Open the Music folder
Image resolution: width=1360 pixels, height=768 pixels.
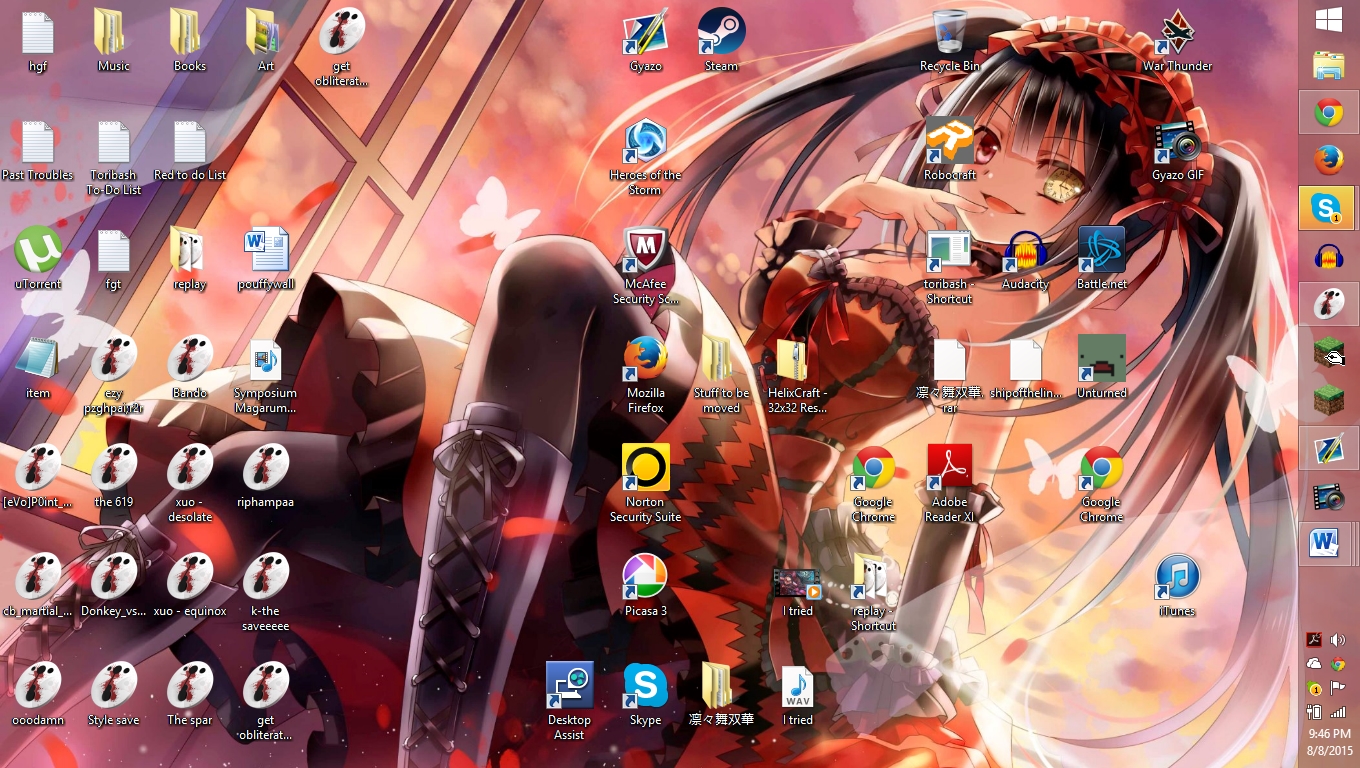coord(114,42)
